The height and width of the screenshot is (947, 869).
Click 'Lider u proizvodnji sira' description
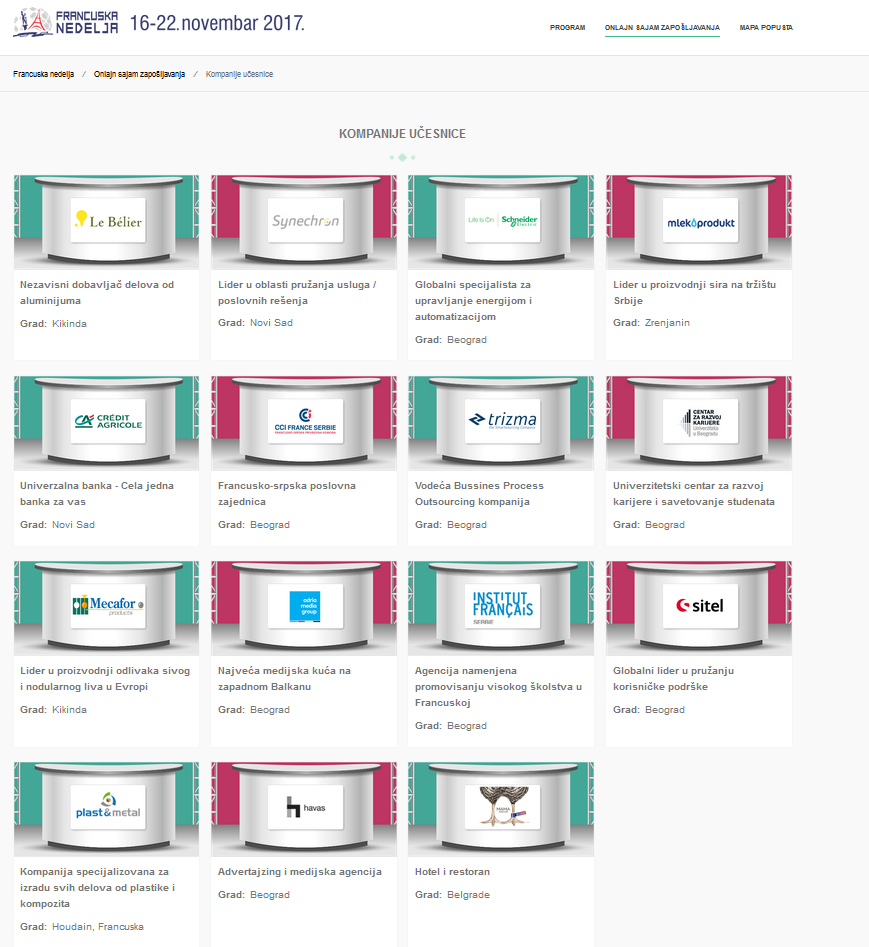pyautogui.click(x=694, y=292)
